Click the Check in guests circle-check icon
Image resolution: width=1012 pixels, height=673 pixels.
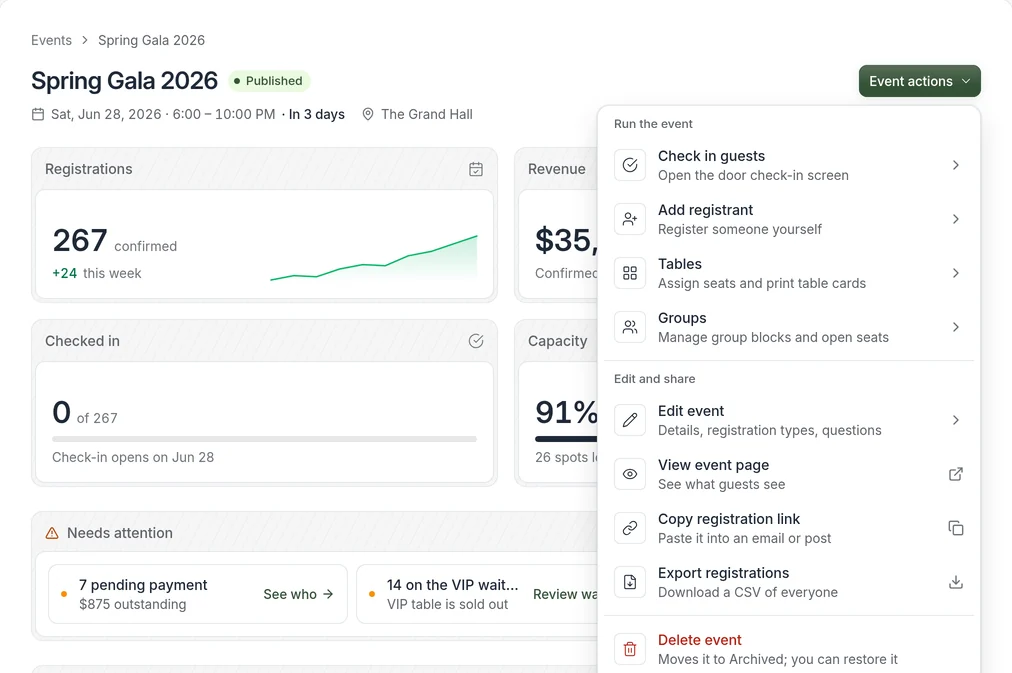click(630, 165)
